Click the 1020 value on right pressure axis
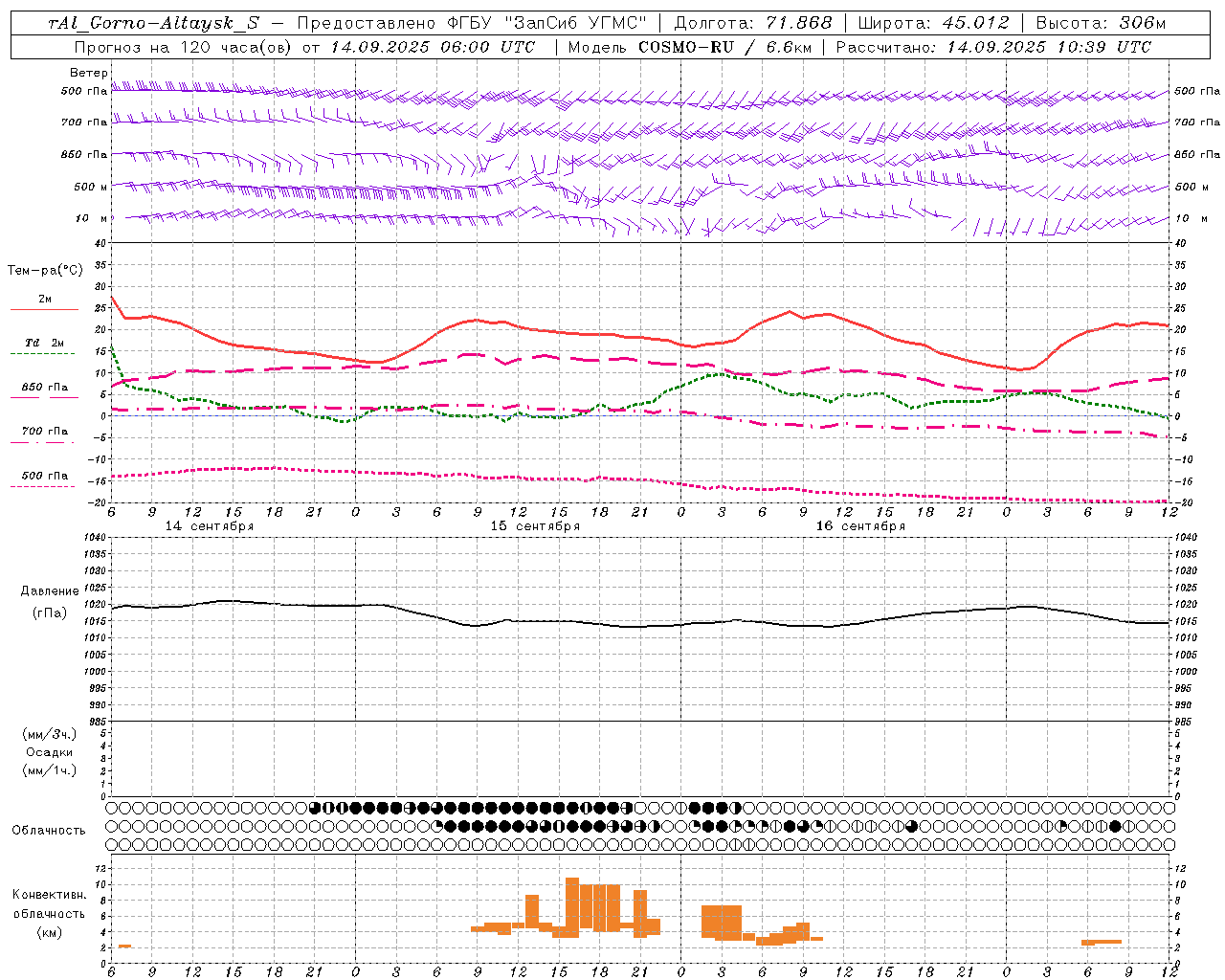Image resolution: width=1225 pixels, height=980 pixels. click(1186, 605)
